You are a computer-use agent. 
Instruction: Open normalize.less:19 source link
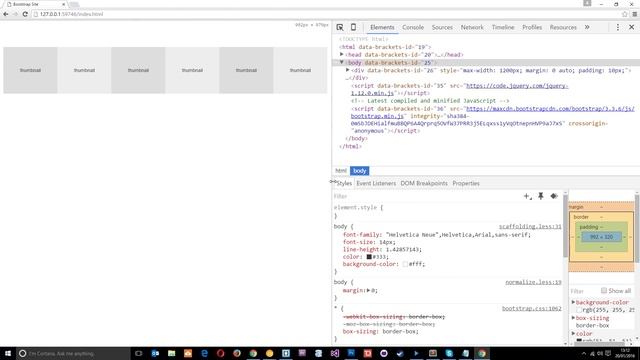(533, 282)
